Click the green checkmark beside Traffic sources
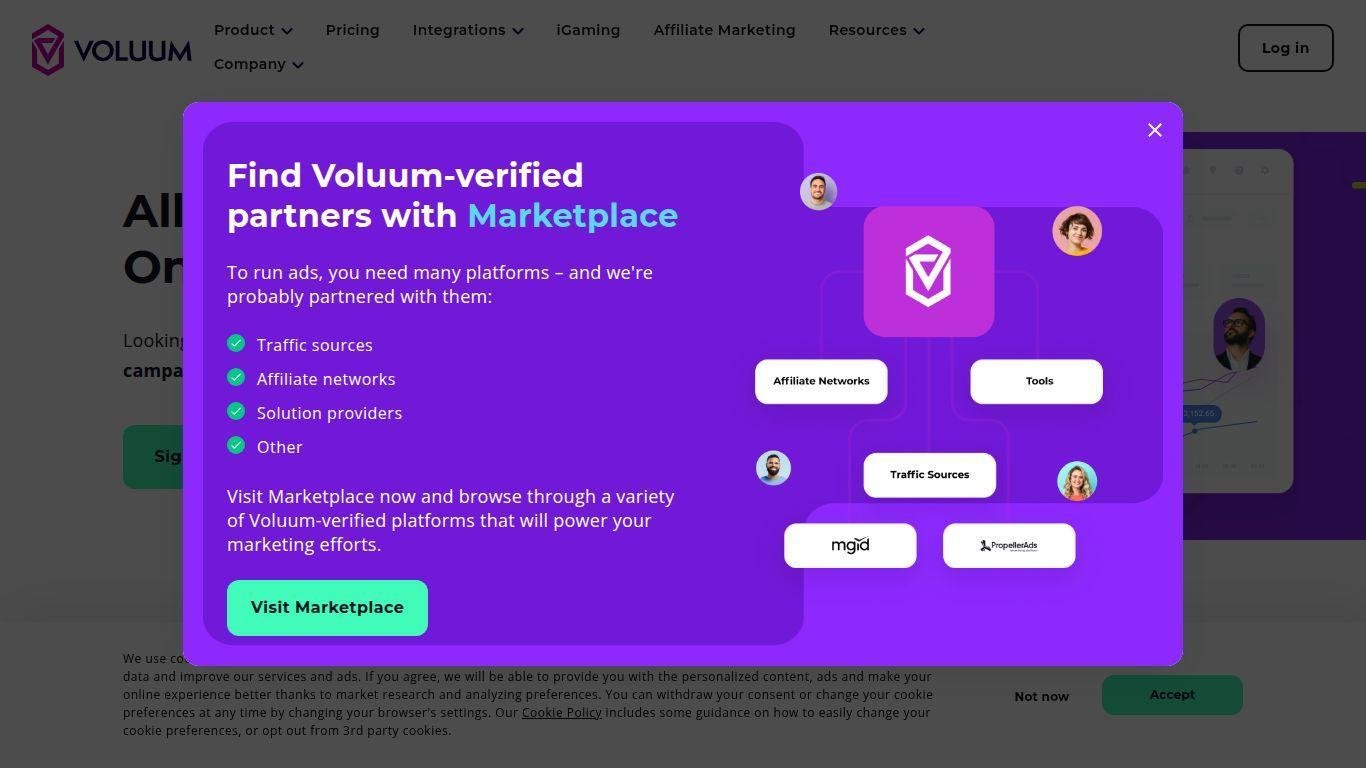The image size is (1366, 768). point(236,343)
